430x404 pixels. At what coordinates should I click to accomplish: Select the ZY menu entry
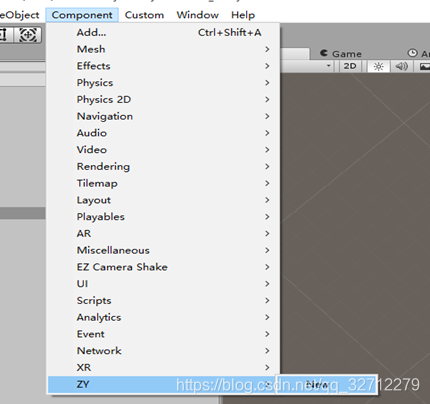click(x=163, y=384)
